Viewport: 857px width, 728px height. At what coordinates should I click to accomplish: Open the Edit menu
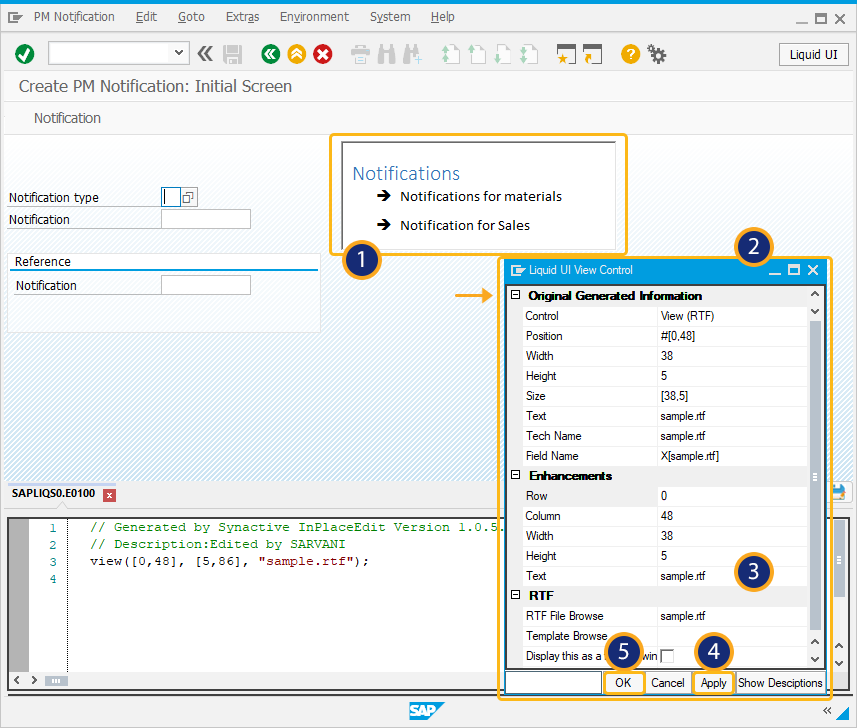[x=146, y=17]
